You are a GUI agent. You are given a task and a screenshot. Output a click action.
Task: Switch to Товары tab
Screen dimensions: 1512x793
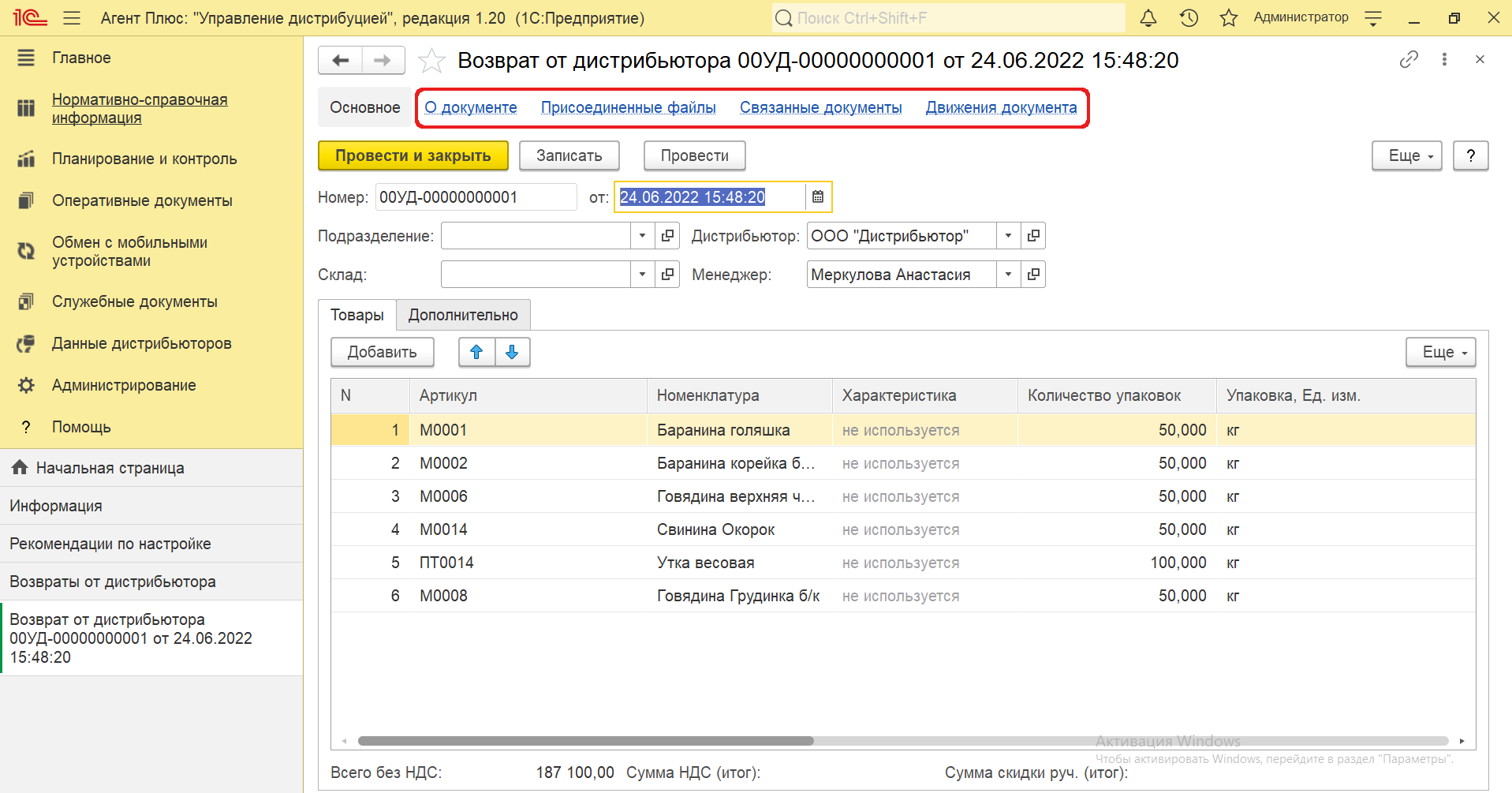click(x=357, y=315)
